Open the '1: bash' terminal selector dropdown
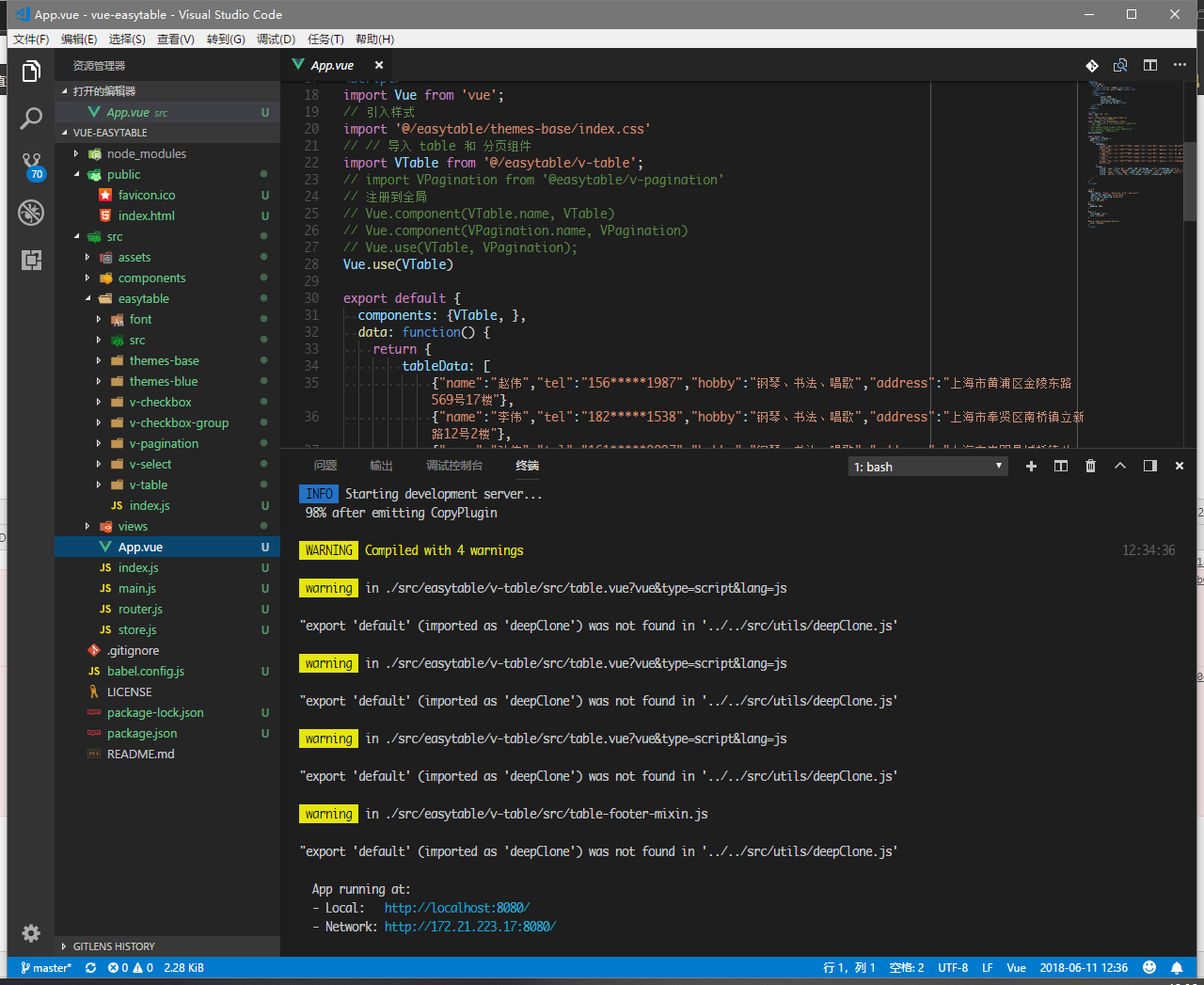The width and height of the screenshot is (1204, 985). coord(927,467)
